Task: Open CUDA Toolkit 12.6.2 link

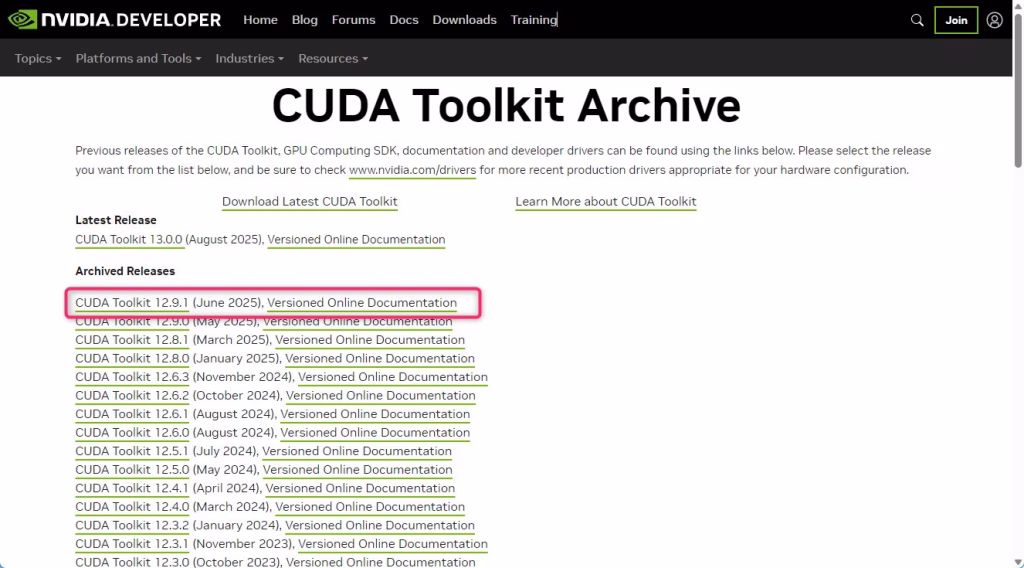Action: pos(132,396)
